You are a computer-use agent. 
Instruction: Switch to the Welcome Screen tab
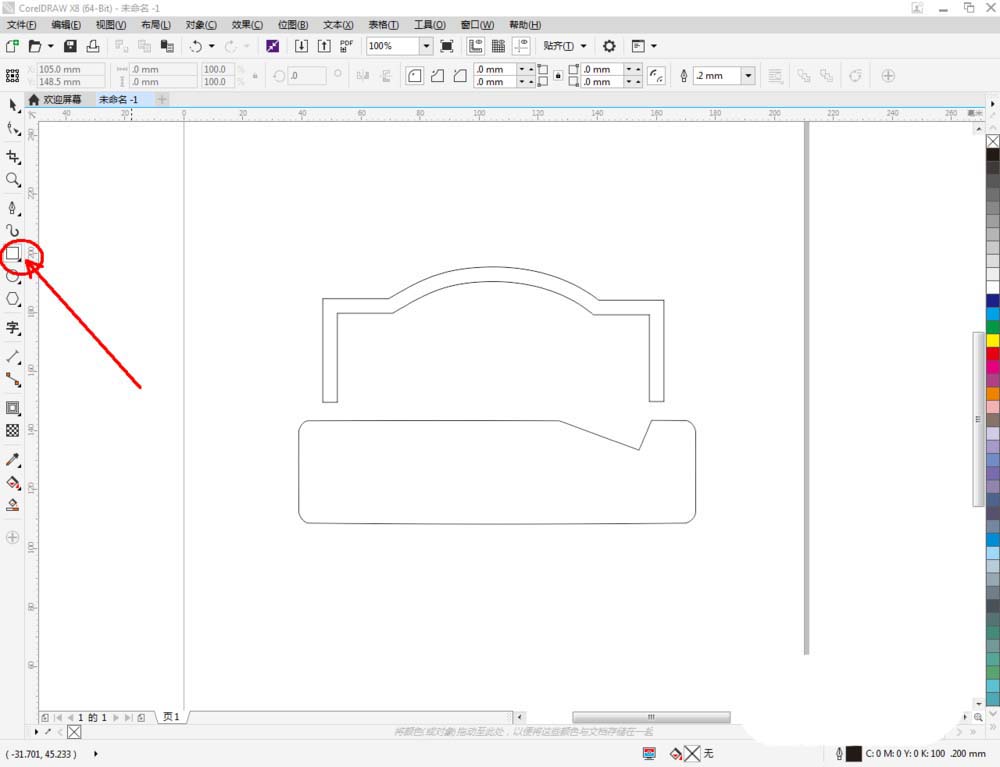[x=55, y=99]
